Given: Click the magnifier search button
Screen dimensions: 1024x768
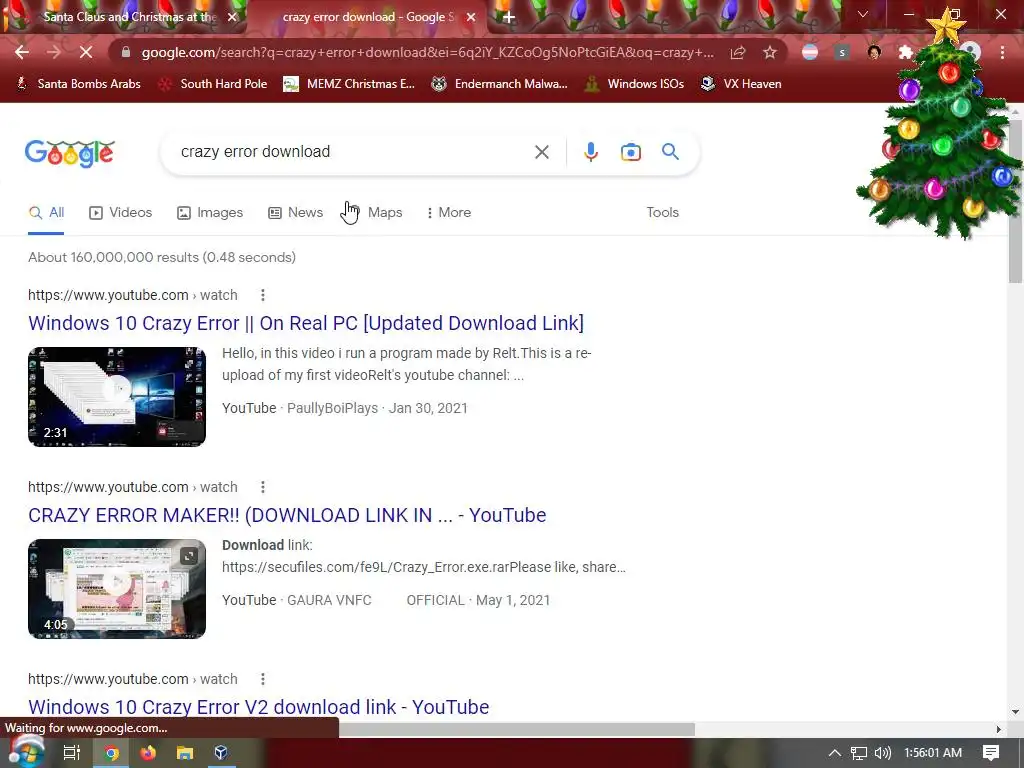Looking at the screenshot, I should pyautogui.click(x=670, y=152).
